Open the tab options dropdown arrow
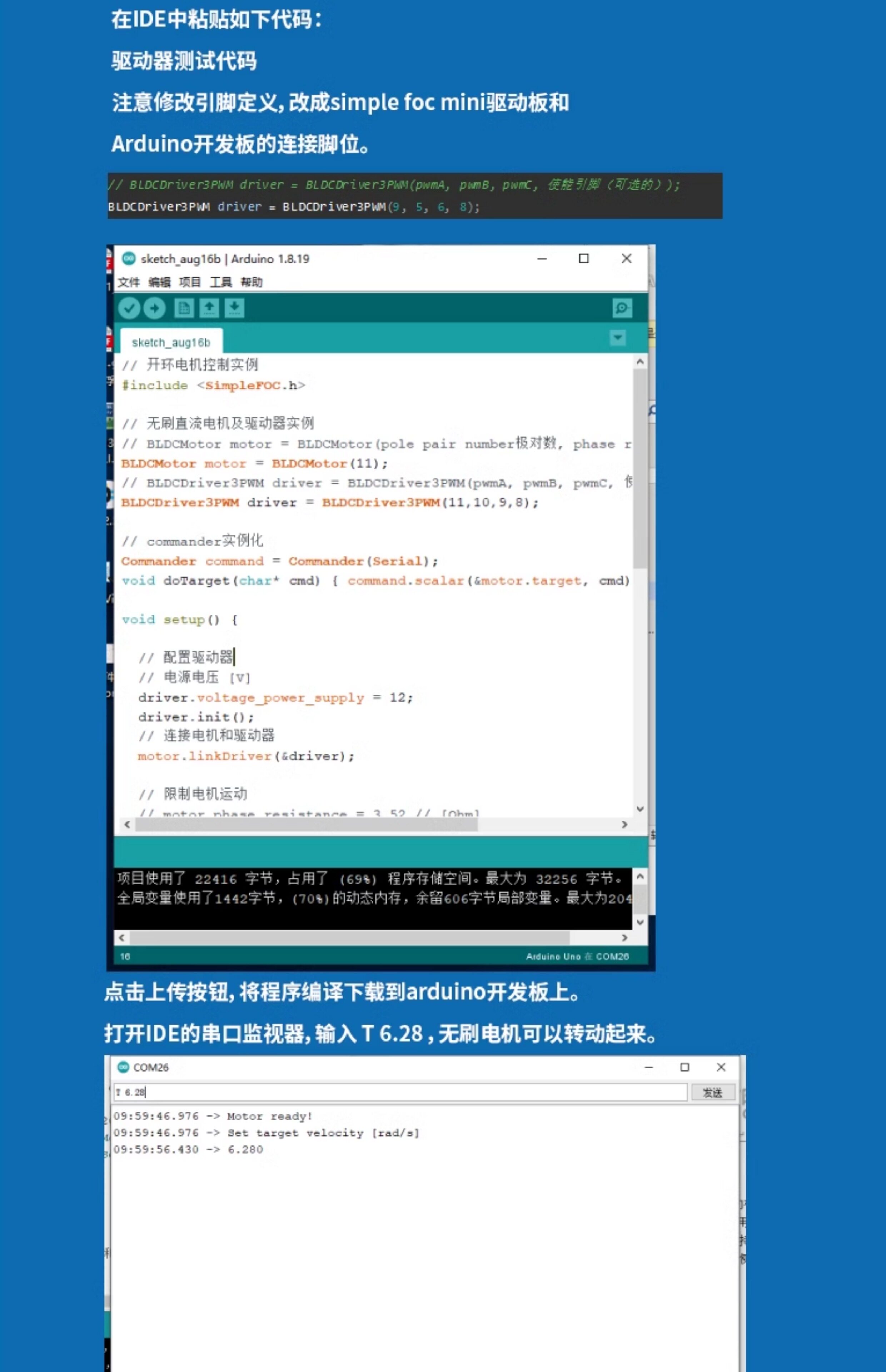 pyautogui.click(x=617, y=338)
